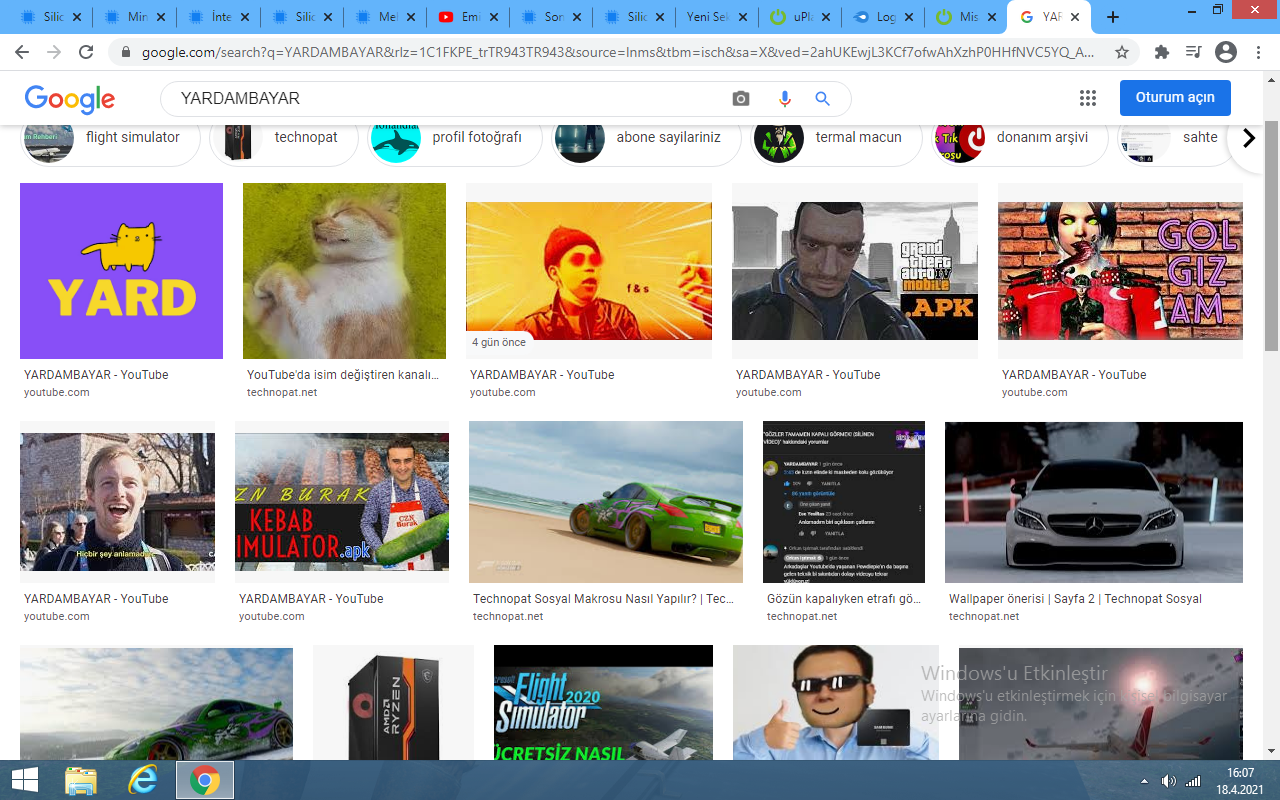Reload the page with the refresh icon
Viewport: 1280px width, 800px height.
[x=86, y=52]
